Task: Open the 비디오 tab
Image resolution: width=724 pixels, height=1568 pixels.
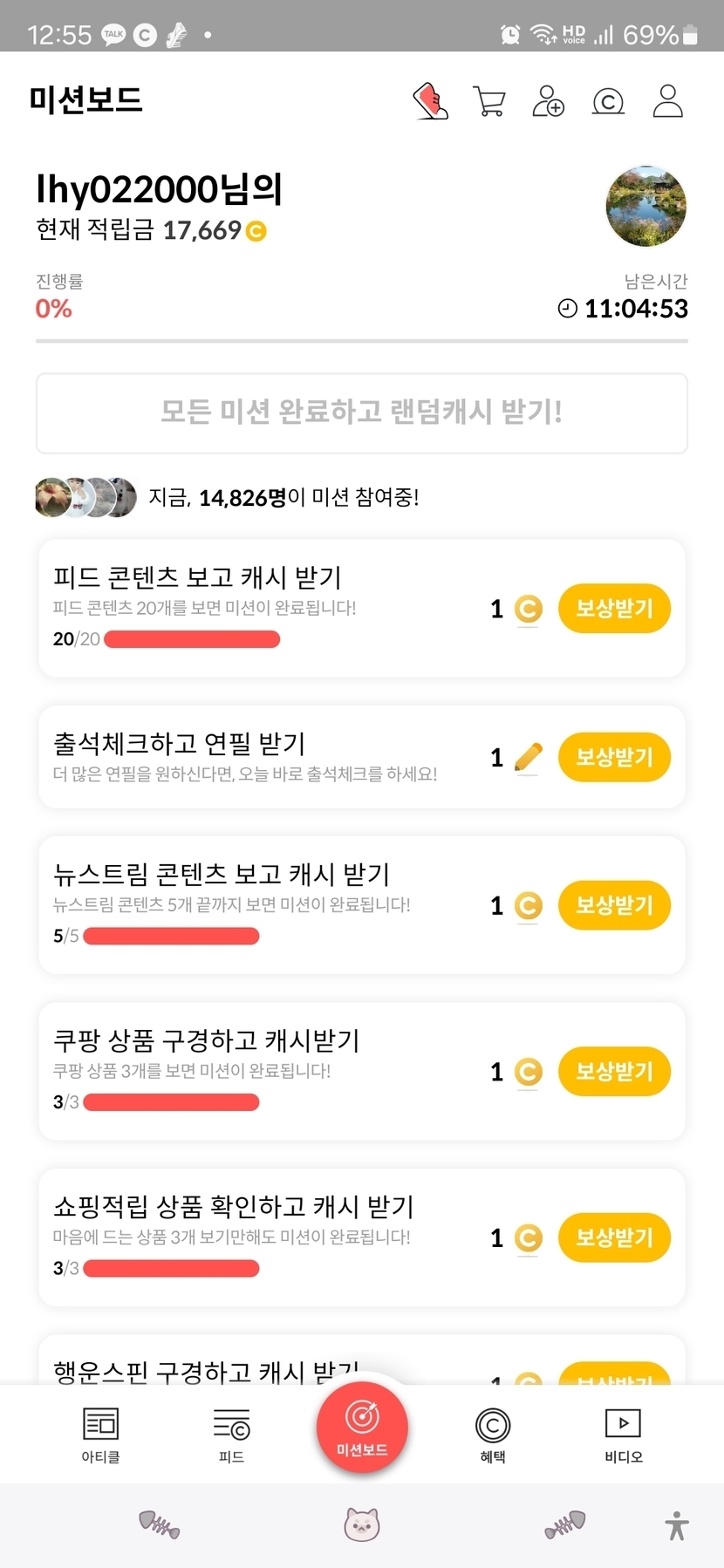Action: click(623, 1435)
